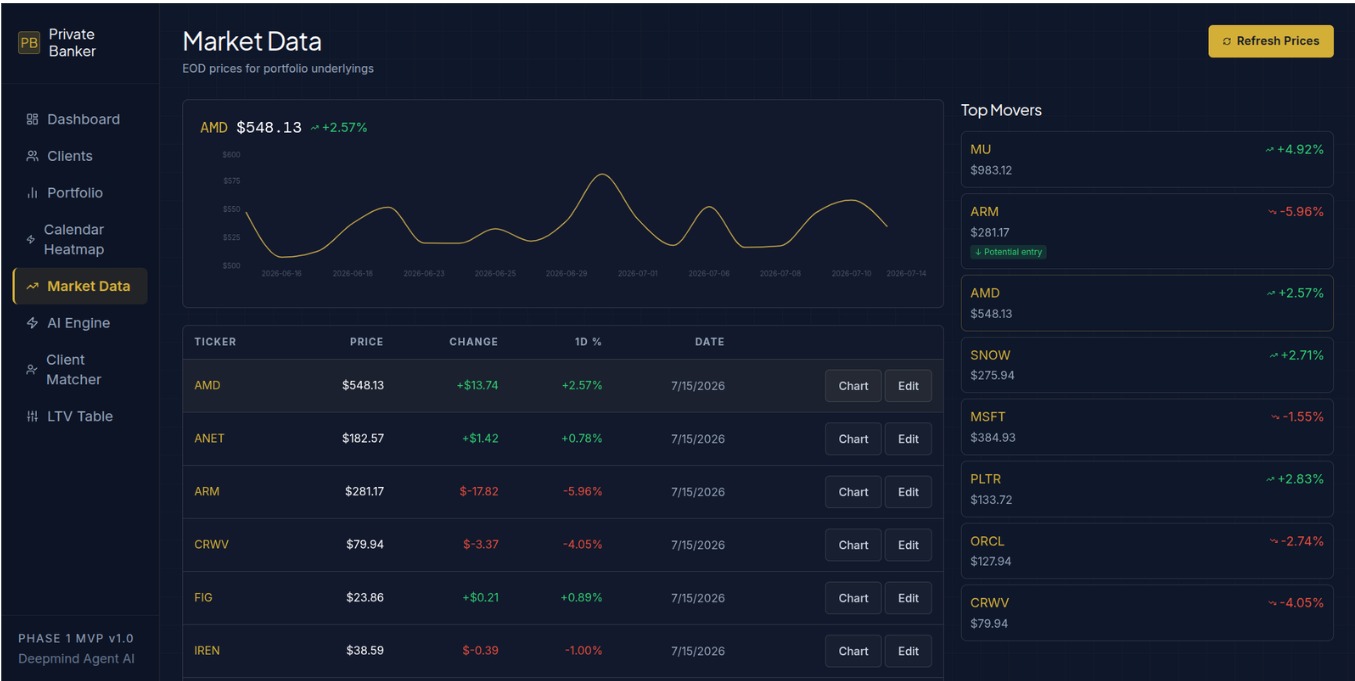
Task: Click the AMD price line chart
Action: pyautogui.click(x=565, y=215)
